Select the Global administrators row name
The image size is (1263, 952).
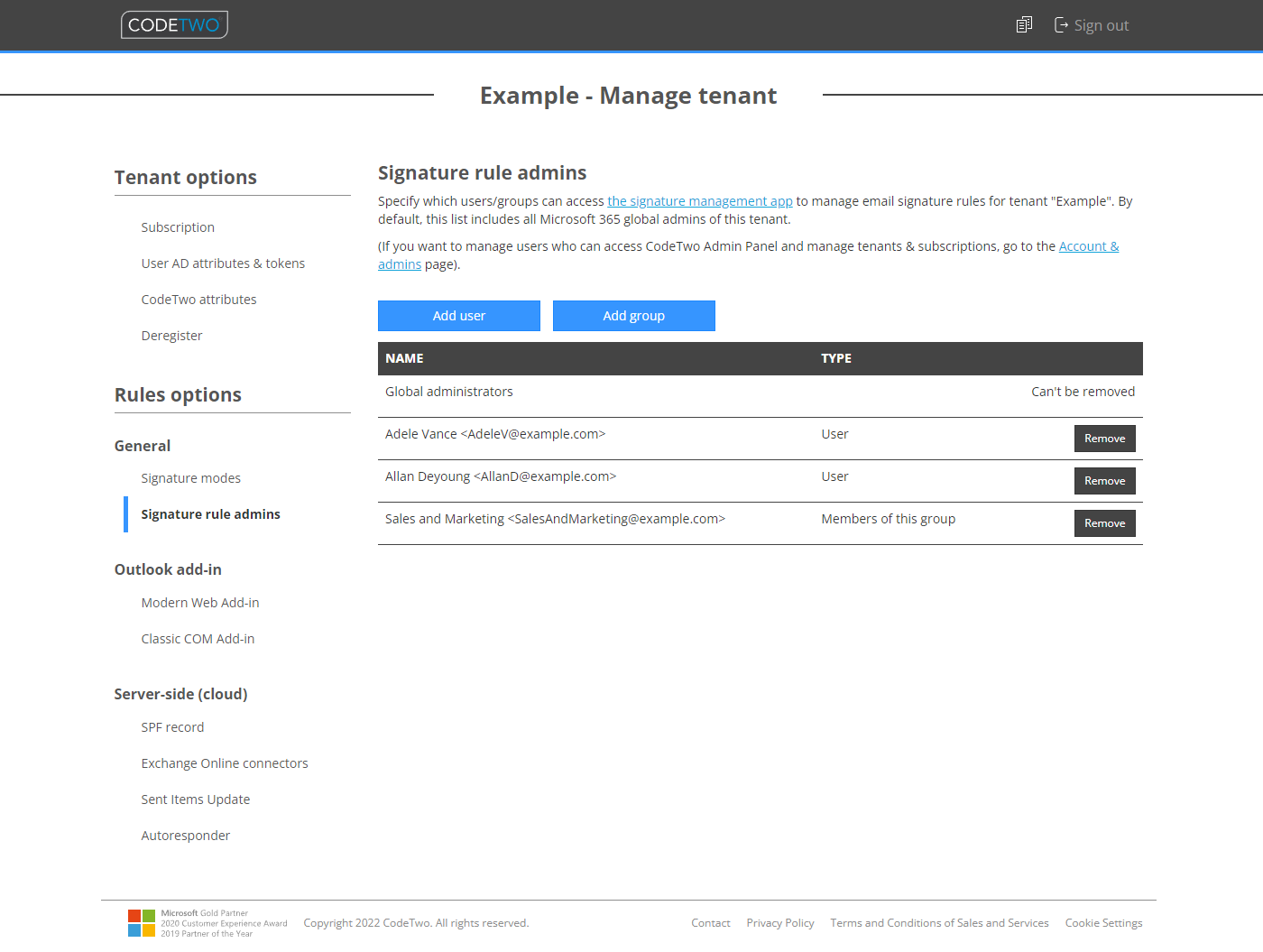(449, 392)
